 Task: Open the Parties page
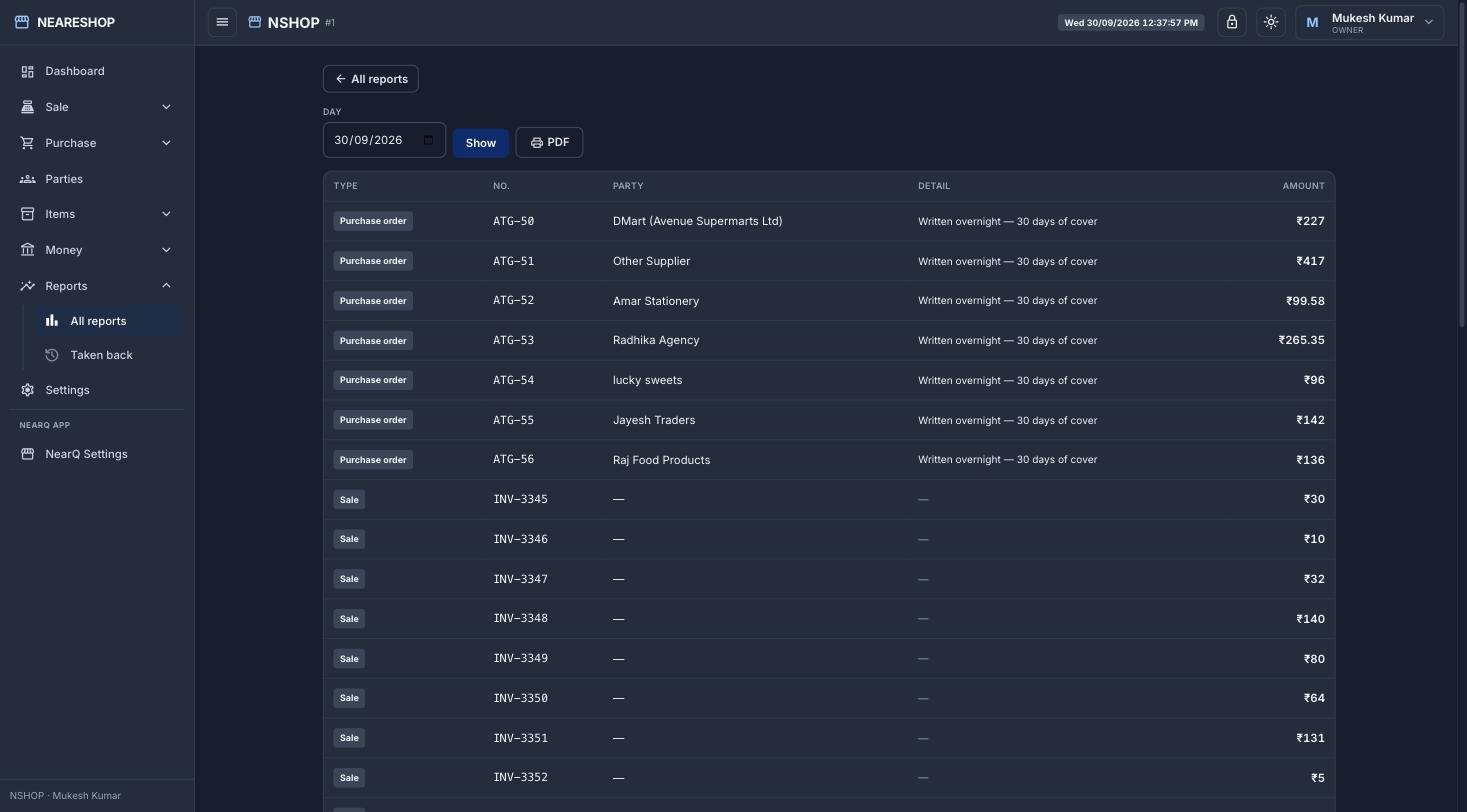pyautogui.click(x=97, y=179)
